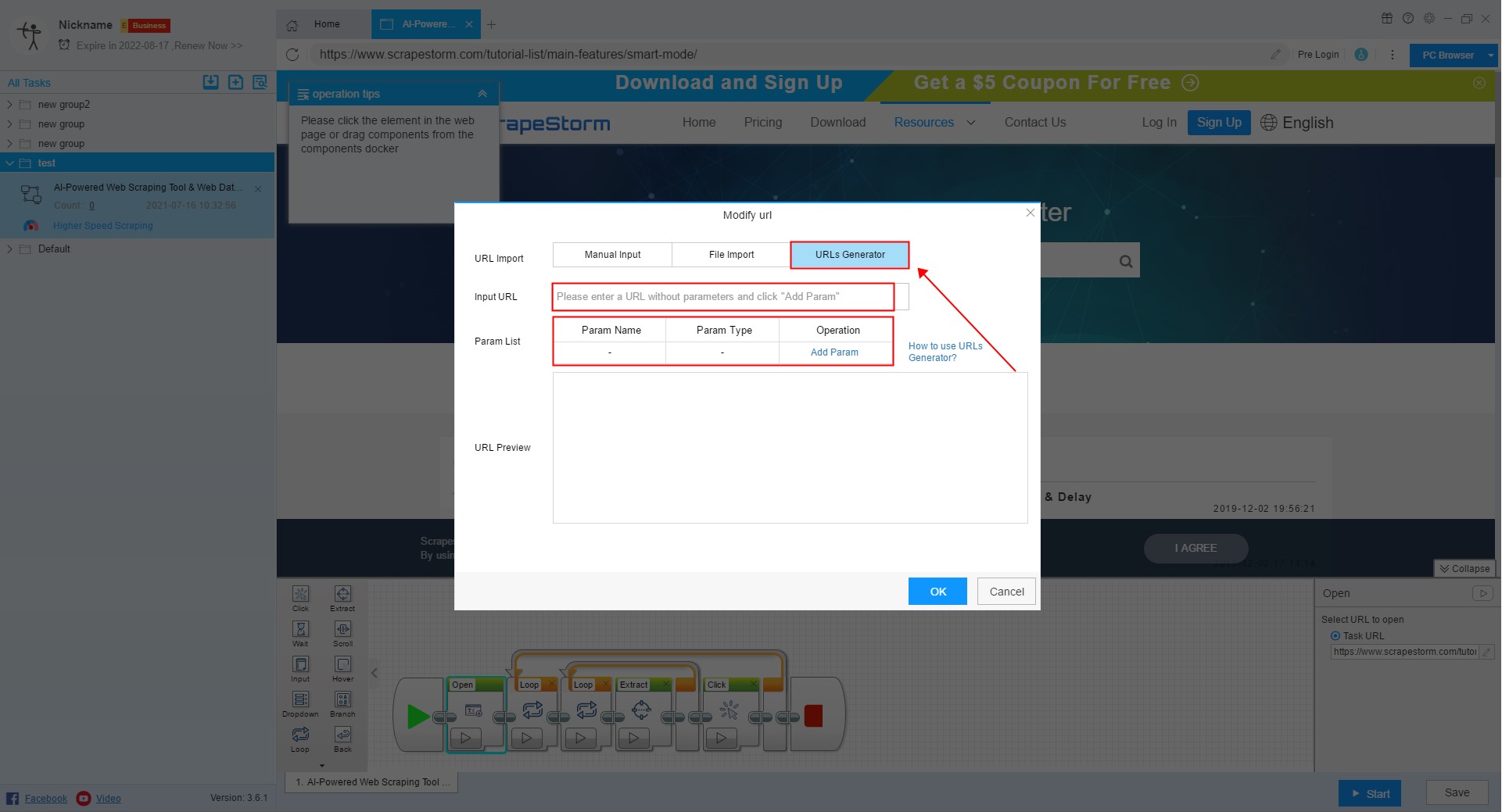Show more components with down arrow
This screenshot has height=812, width=1502.
(x=321, y=766)
